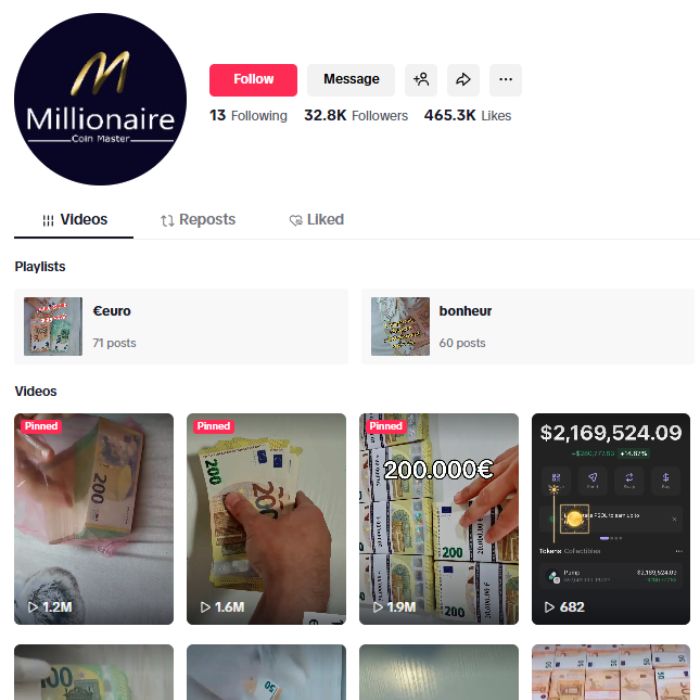
Task: Click the Reposts arrows icon
Action: point(167,221)
